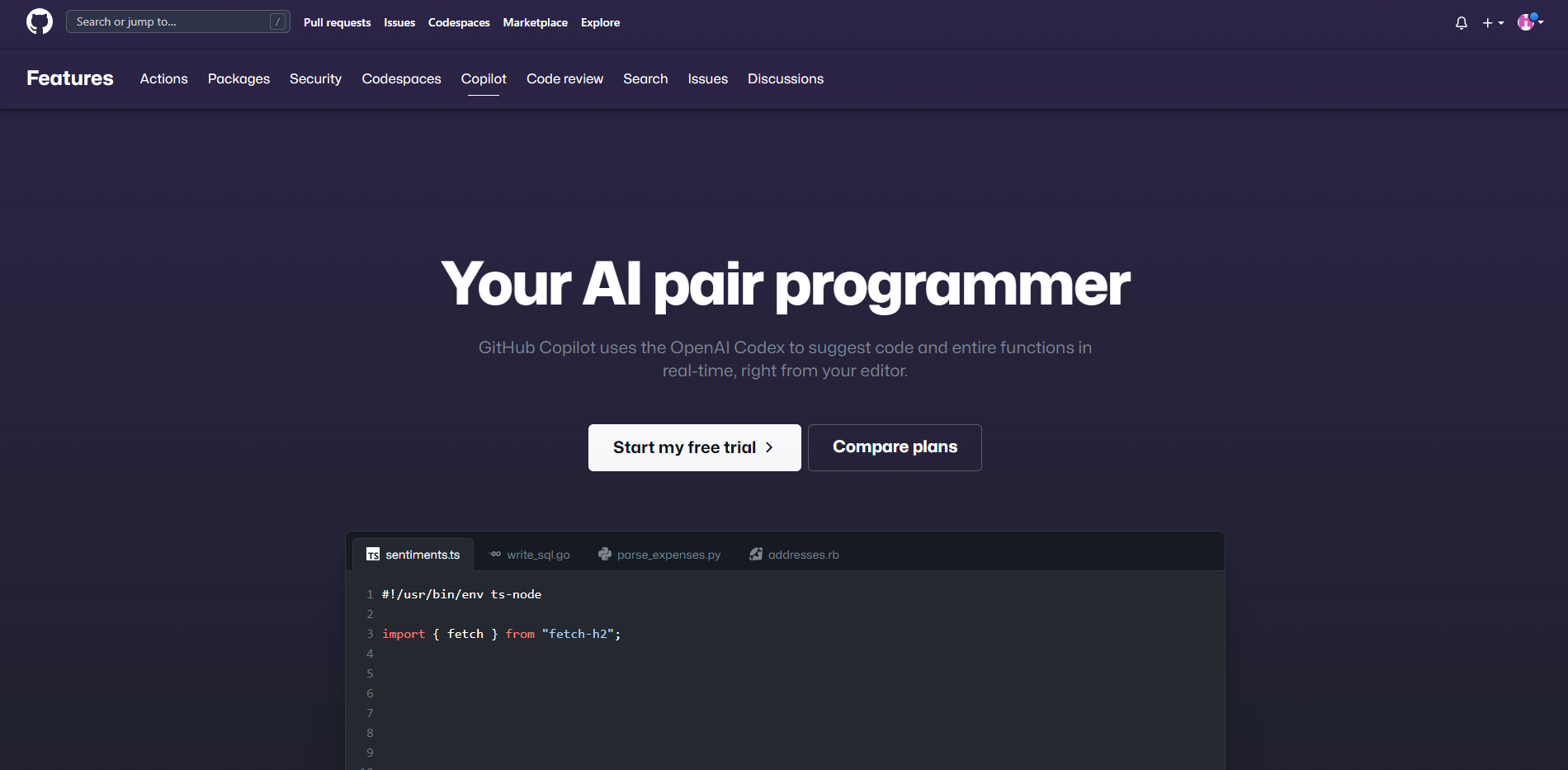Click the TypeScript TS icon on sentiments.ts tab
Viewport: 1568px width, 770px height.
(372, 554)
